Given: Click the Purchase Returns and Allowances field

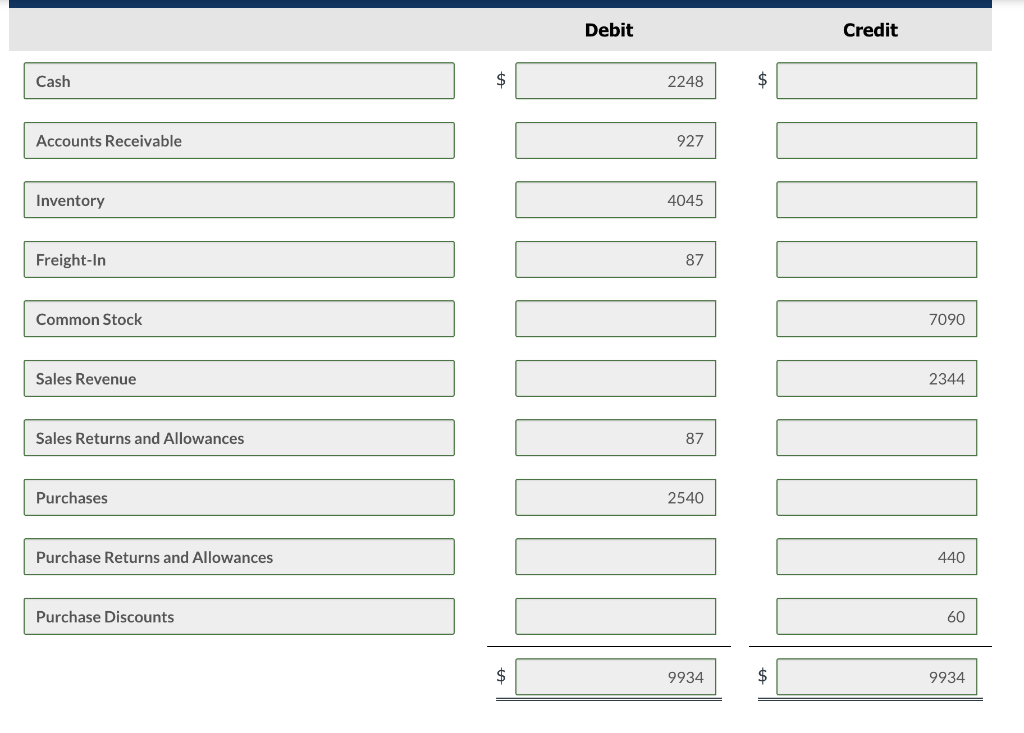Looking at the screenshot, I should tap(239, 556).
